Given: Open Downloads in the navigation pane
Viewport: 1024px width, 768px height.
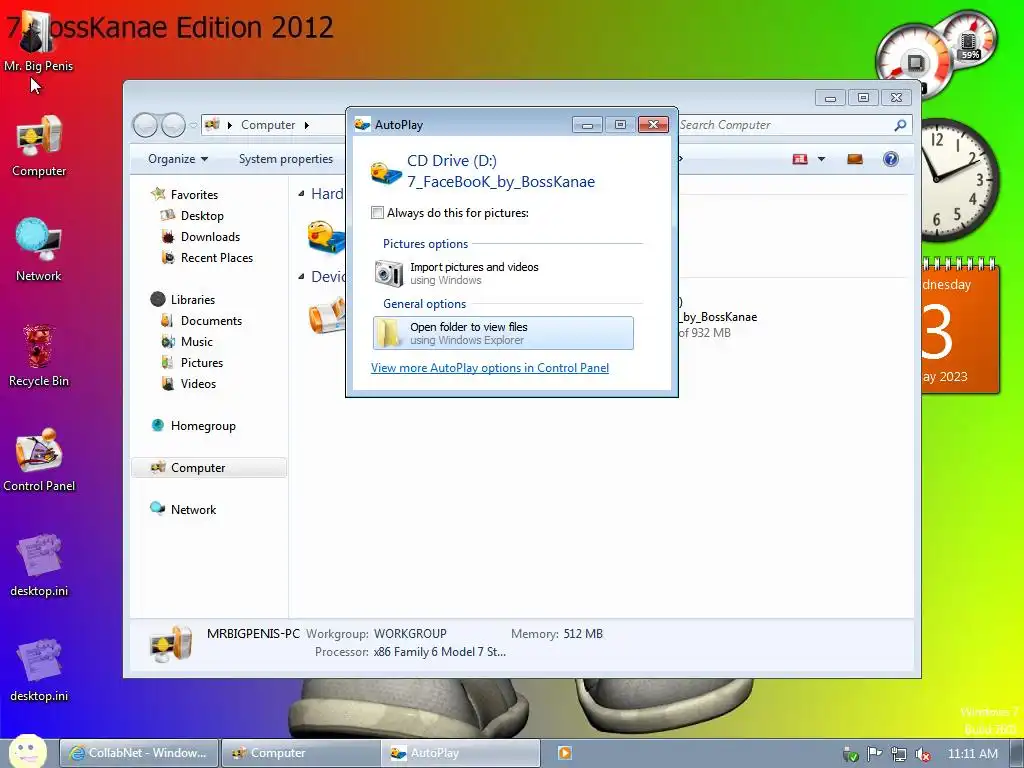Looking at the screenshot, I should (210, 236).
